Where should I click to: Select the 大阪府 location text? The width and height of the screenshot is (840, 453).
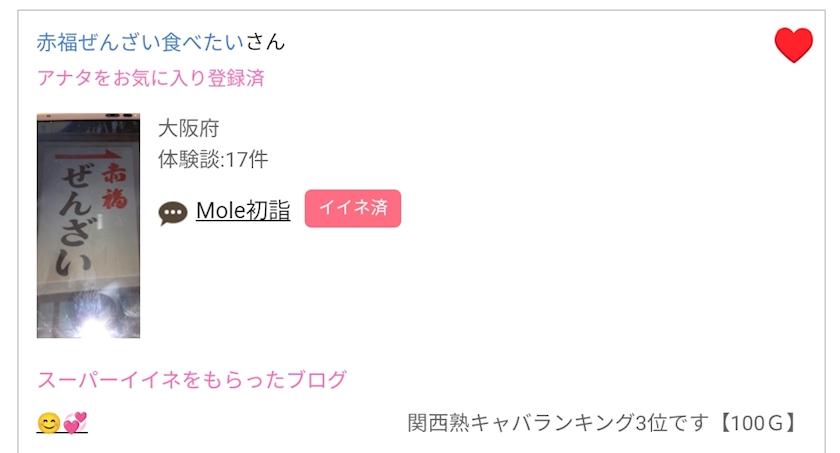click(189, 129)
